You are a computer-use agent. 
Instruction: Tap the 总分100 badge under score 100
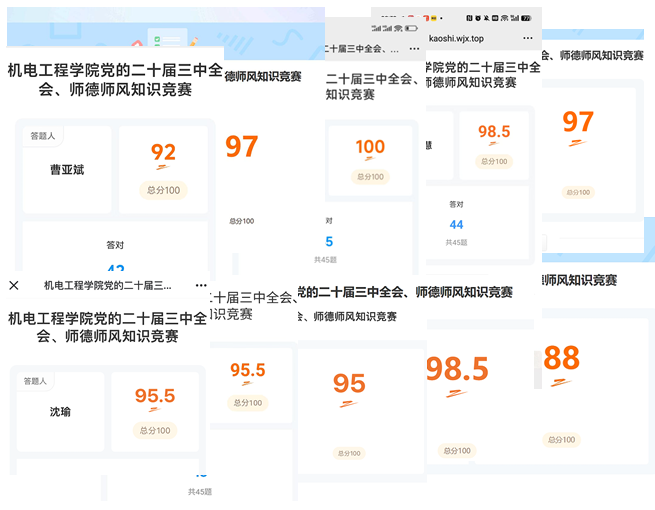tap(370, 177)
